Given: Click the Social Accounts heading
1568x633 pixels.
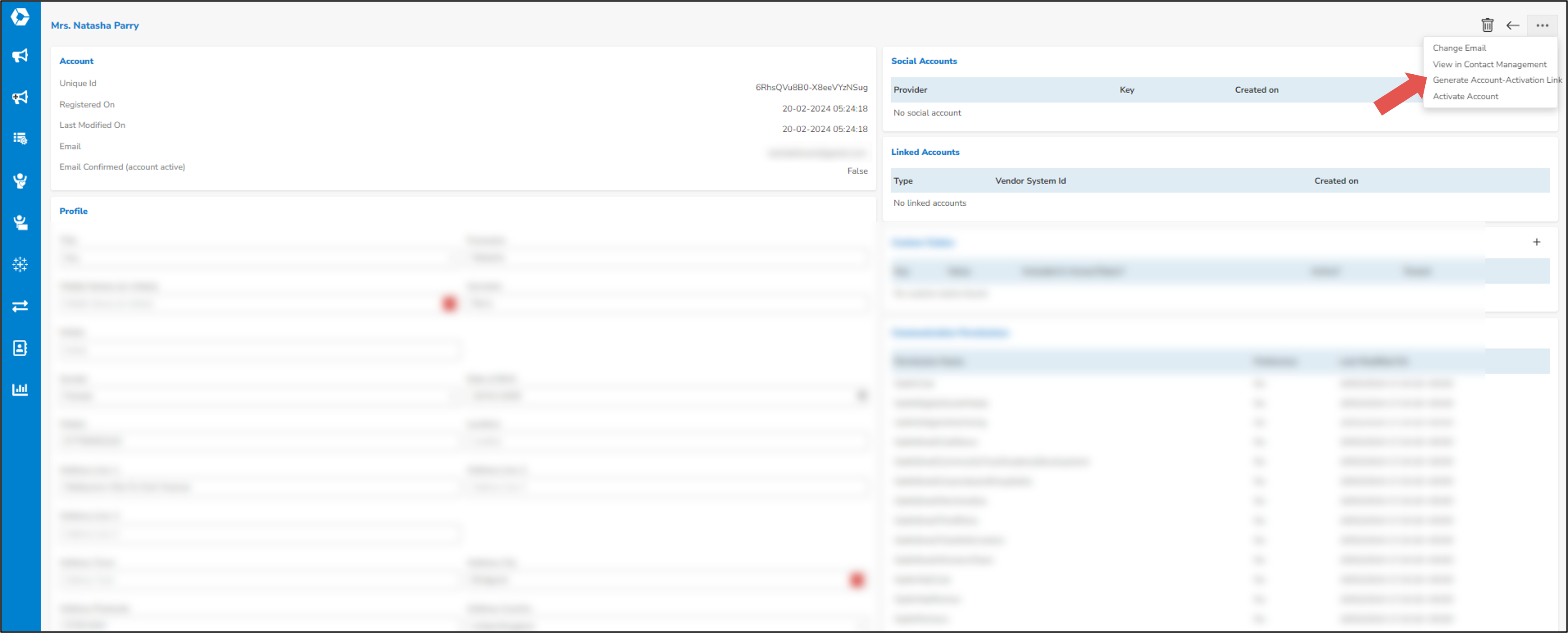Looking at the screenshot, I should tap(923, 61).
